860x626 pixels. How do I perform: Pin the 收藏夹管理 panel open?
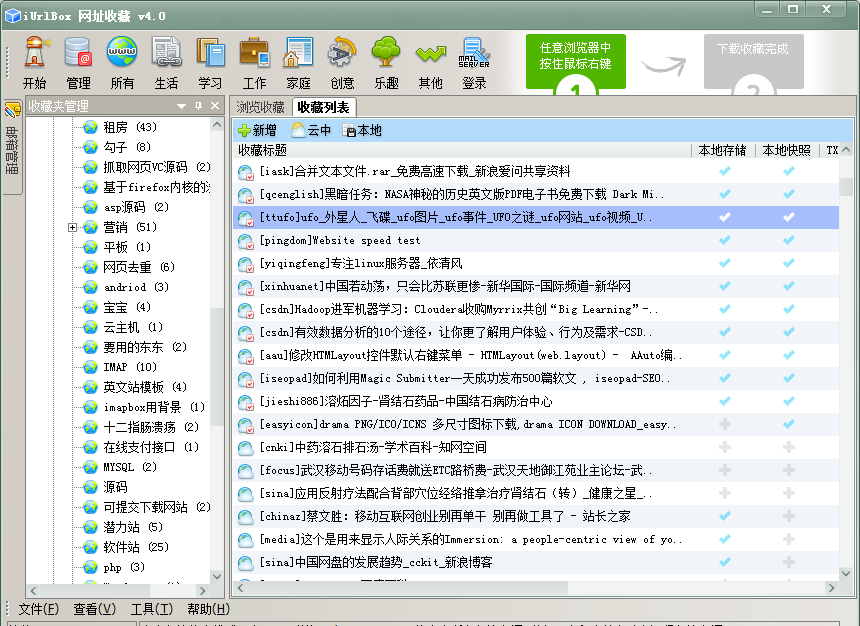(x=197, y=106)
